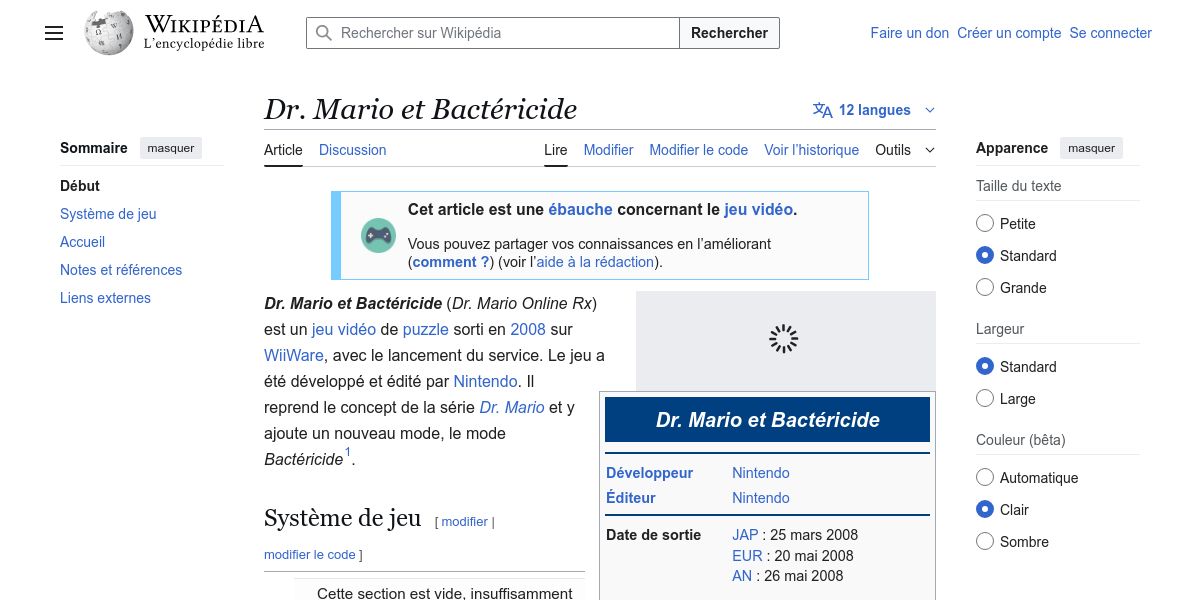
Task: Click the language translation icon
Action: (823, 110)
